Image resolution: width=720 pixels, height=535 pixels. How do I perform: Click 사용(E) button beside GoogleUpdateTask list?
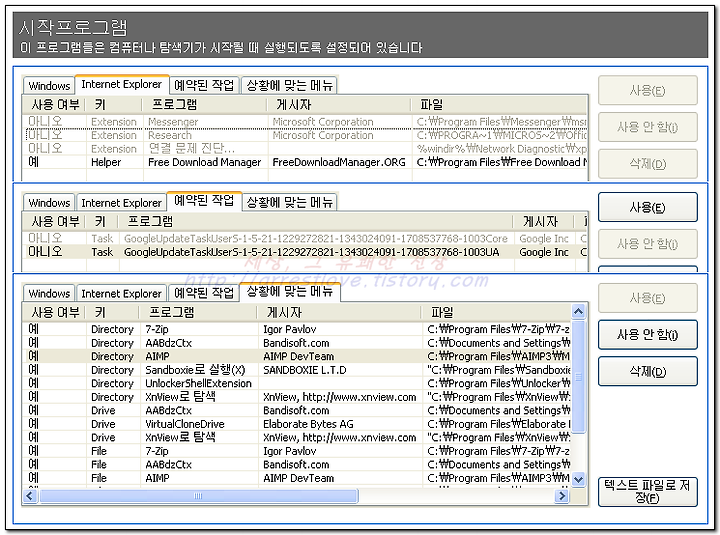tap(647, 208)
